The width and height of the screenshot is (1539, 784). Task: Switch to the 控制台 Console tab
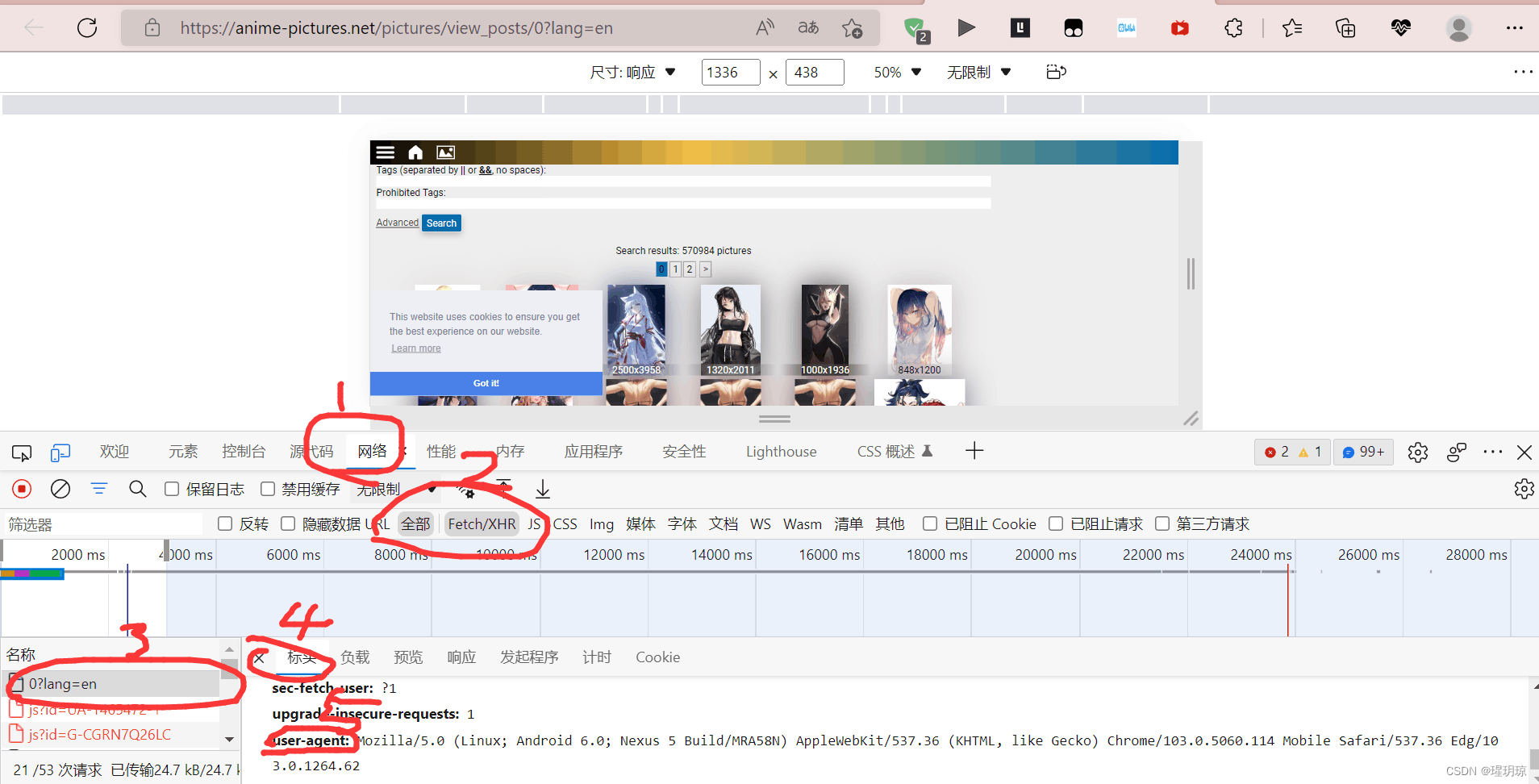tap(244, 452)
